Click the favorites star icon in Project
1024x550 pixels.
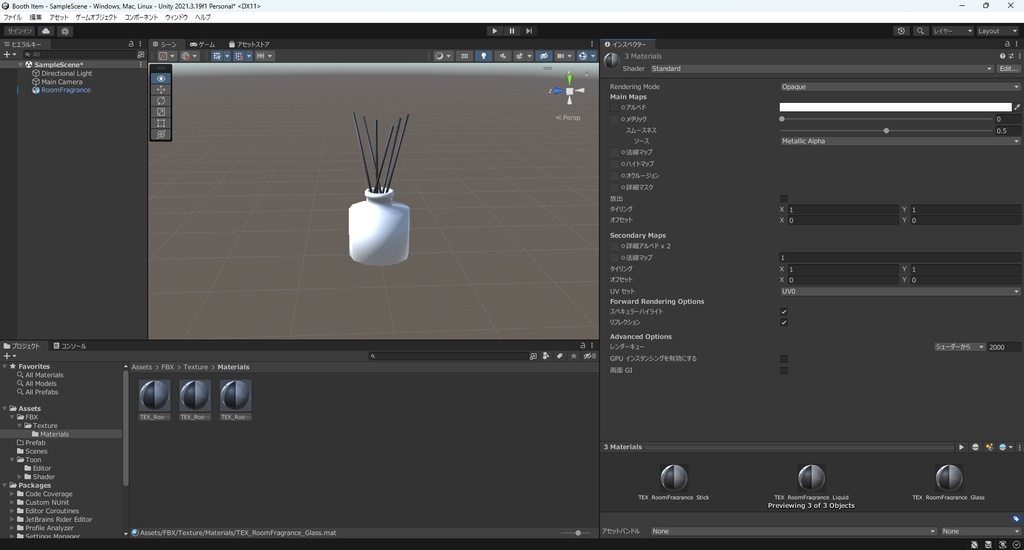(573, 356)
